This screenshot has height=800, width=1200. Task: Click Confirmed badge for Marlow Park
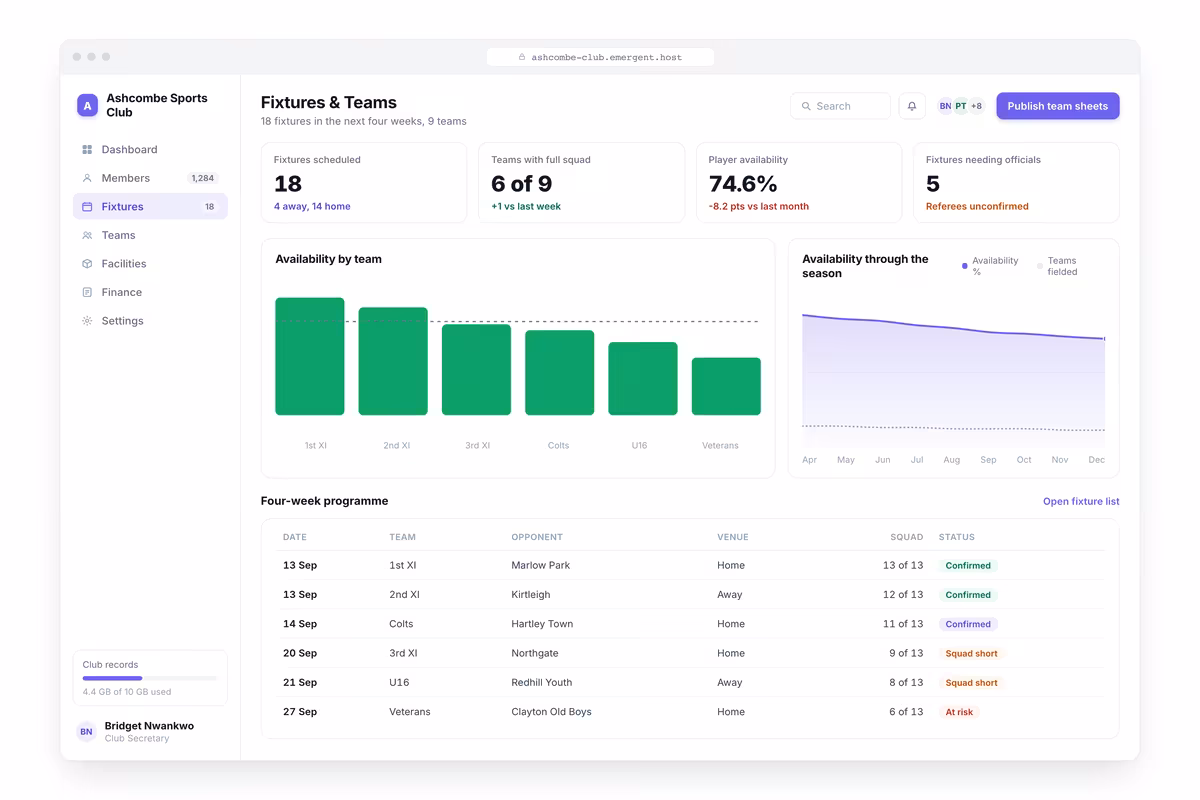coord(968,565)
